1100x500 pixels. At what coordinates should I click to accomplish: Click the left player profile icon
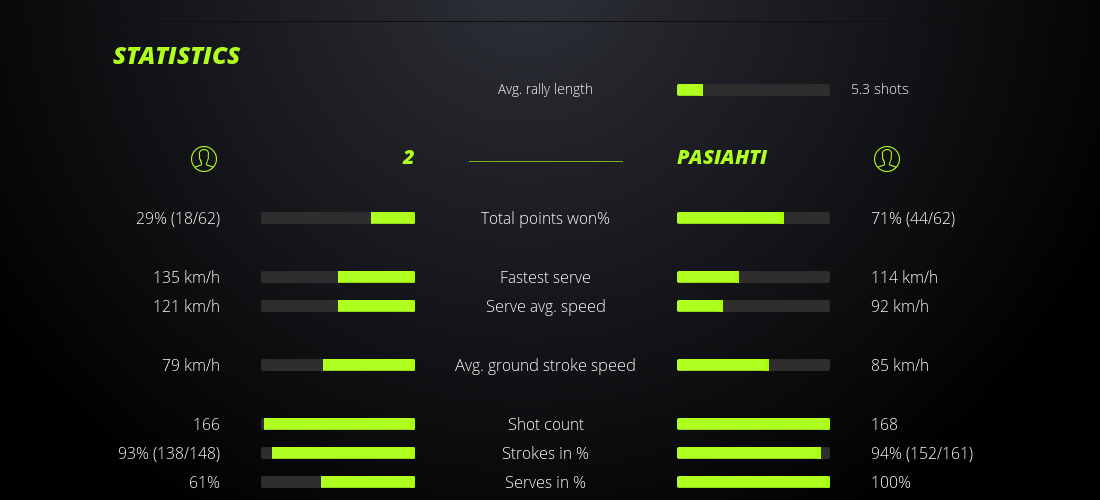click(x=203, y=158)
